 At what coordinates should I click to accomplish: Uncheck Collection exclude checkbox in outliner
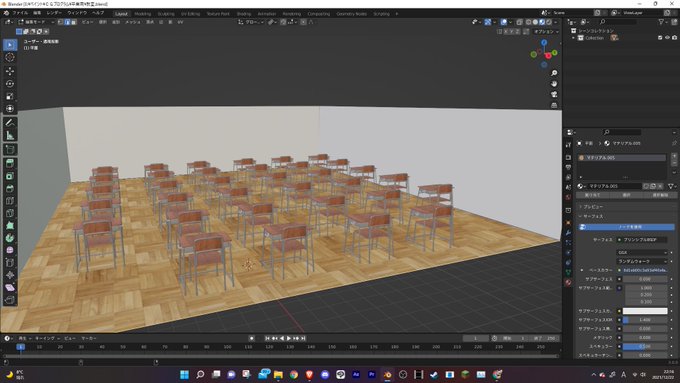(660, 38)
